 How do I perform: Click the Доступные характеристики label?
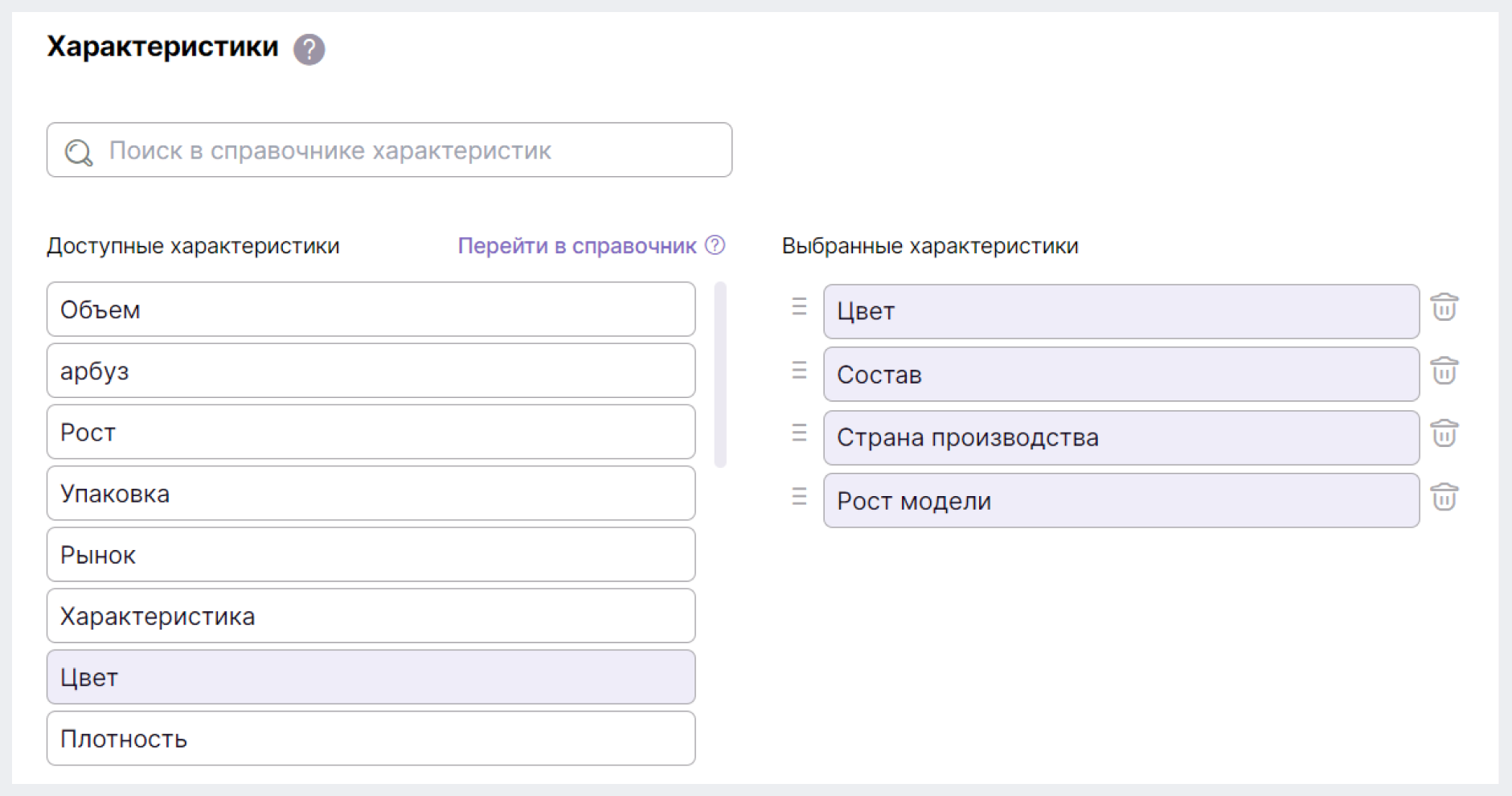pos(193,246)
